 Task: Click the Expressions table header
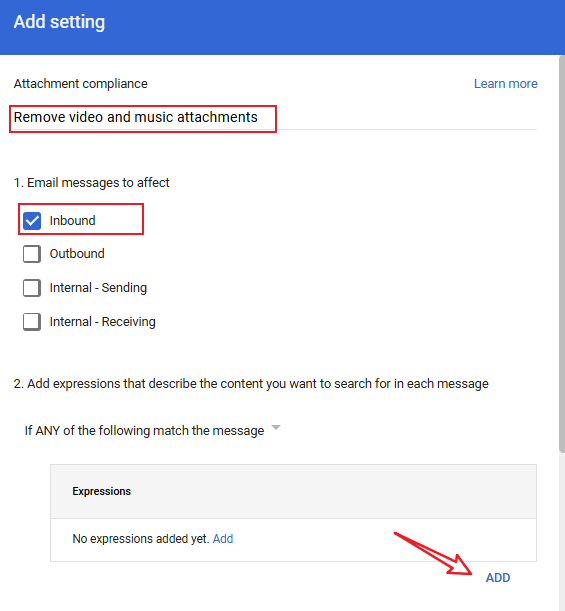click(293, 491)
